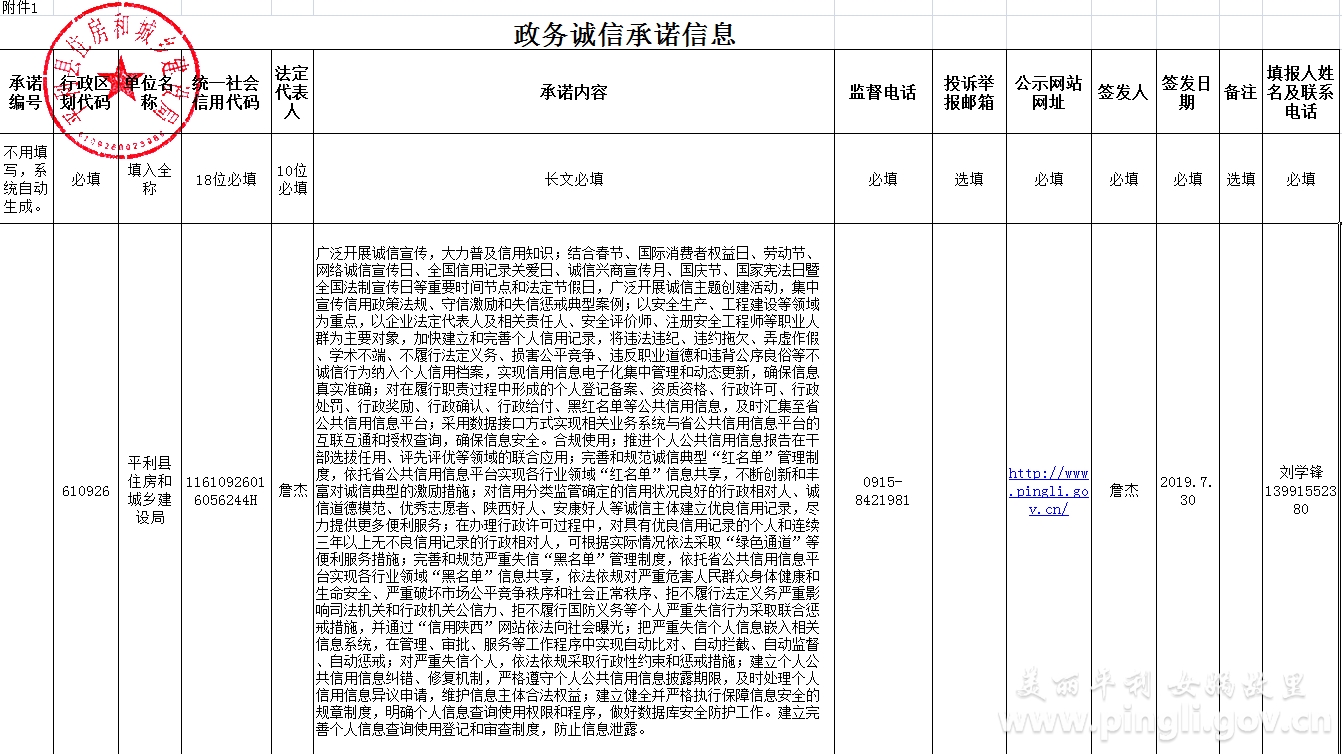Screen dimensions: 1342x754
Task: Select the 统一社会信用代码 header cell
Action: [x=226, y=92]
